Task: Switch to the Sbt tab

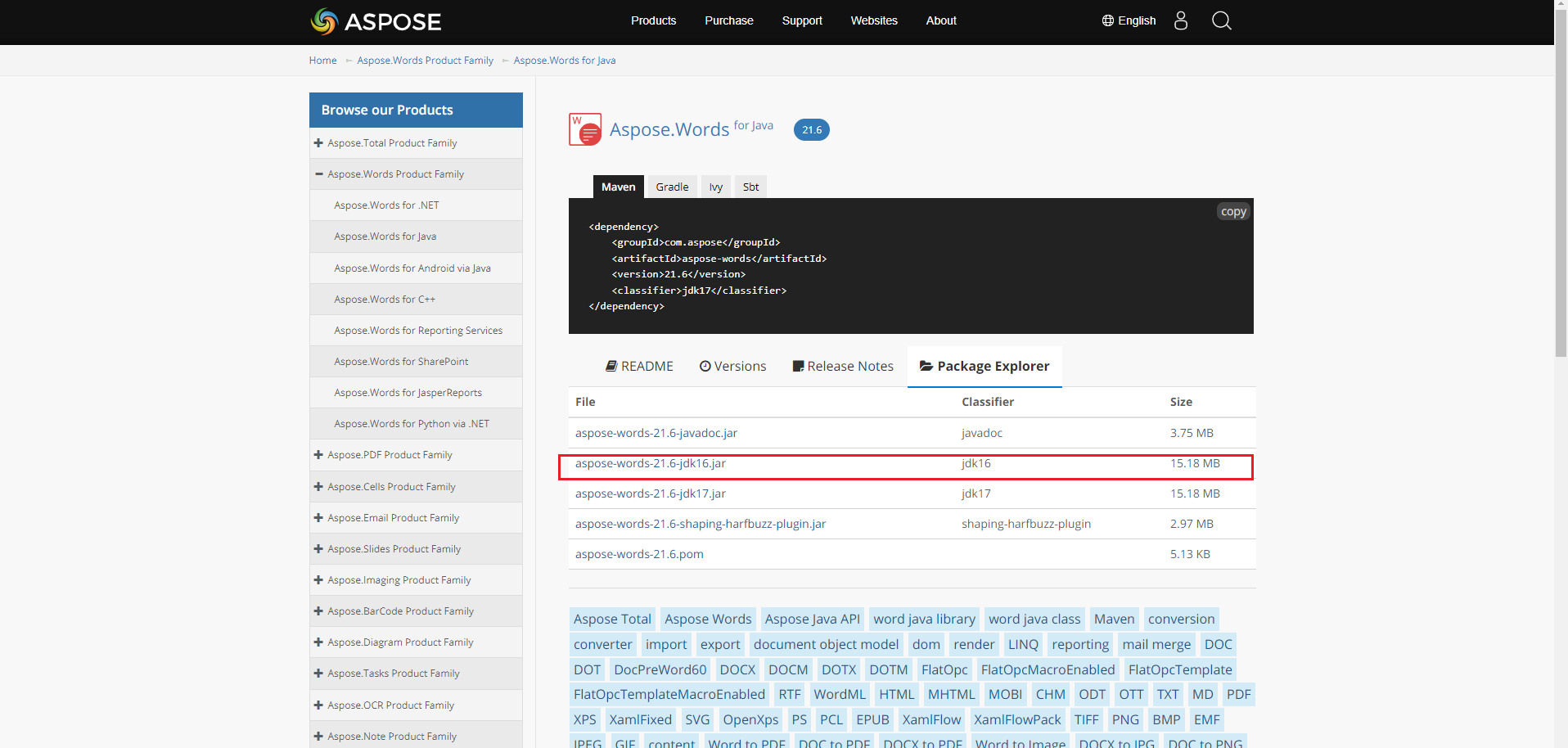Action: (750, 187)
